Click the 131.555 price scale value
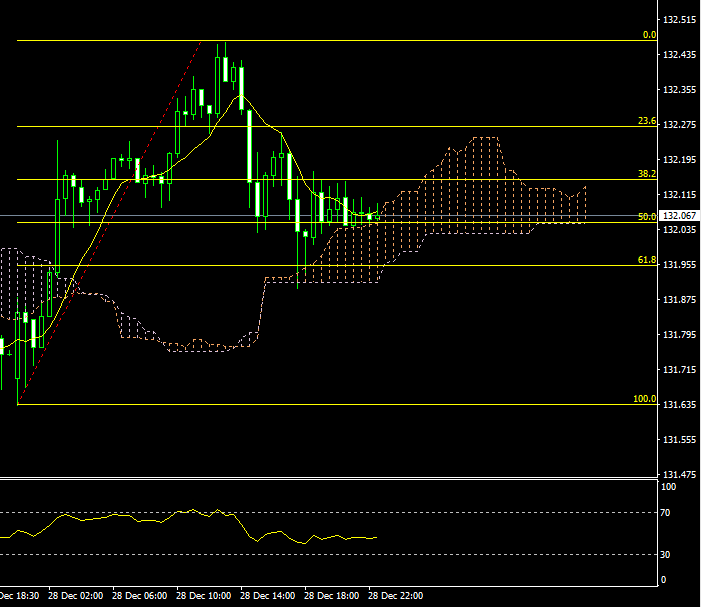Image resolution: width=701 pixels, height=607 pixels. tap(680, 440)
